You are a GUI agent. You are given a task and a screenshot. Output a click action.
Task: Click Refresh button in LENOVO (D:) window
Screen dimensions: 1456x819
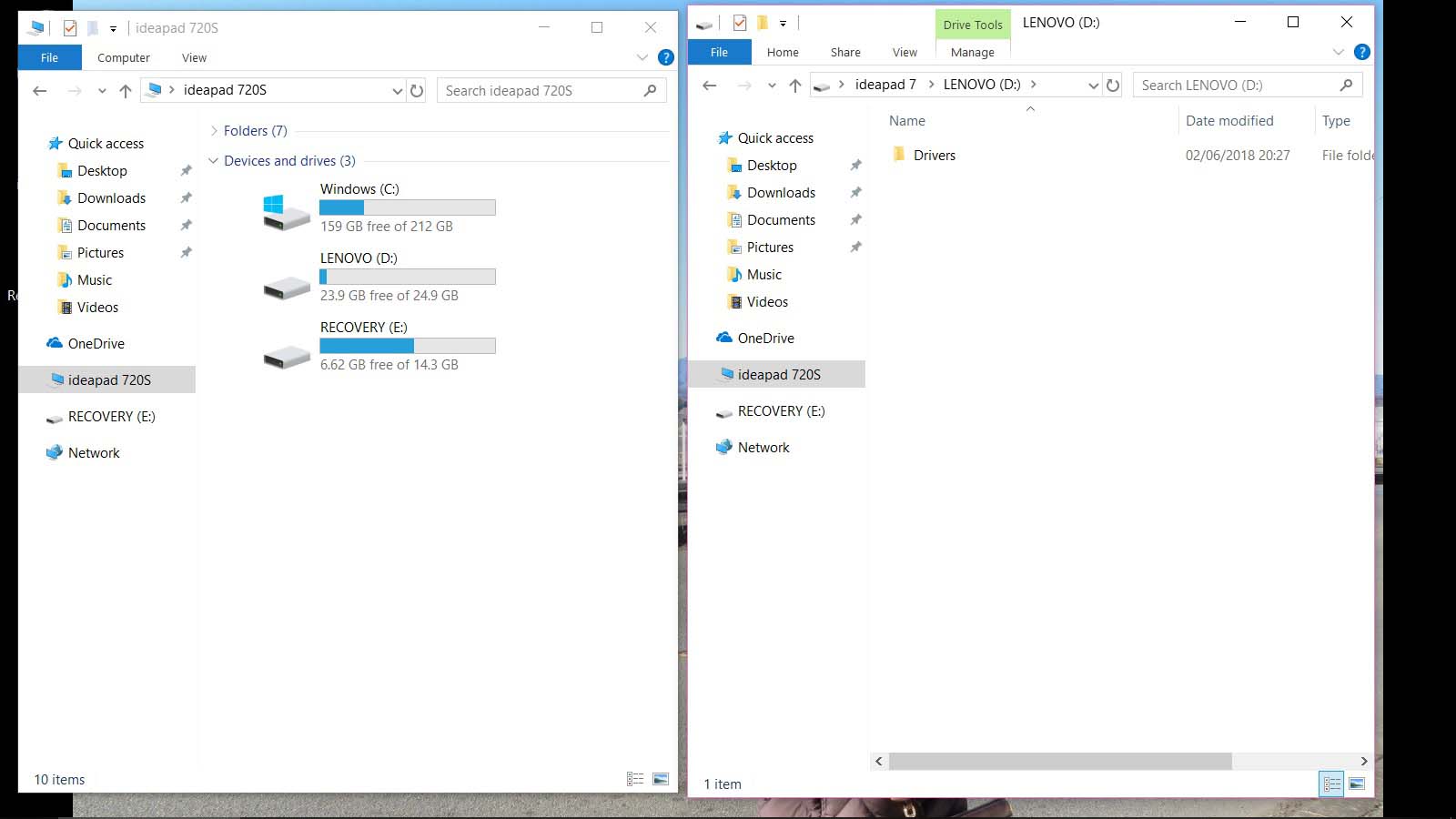[1113, 85]
